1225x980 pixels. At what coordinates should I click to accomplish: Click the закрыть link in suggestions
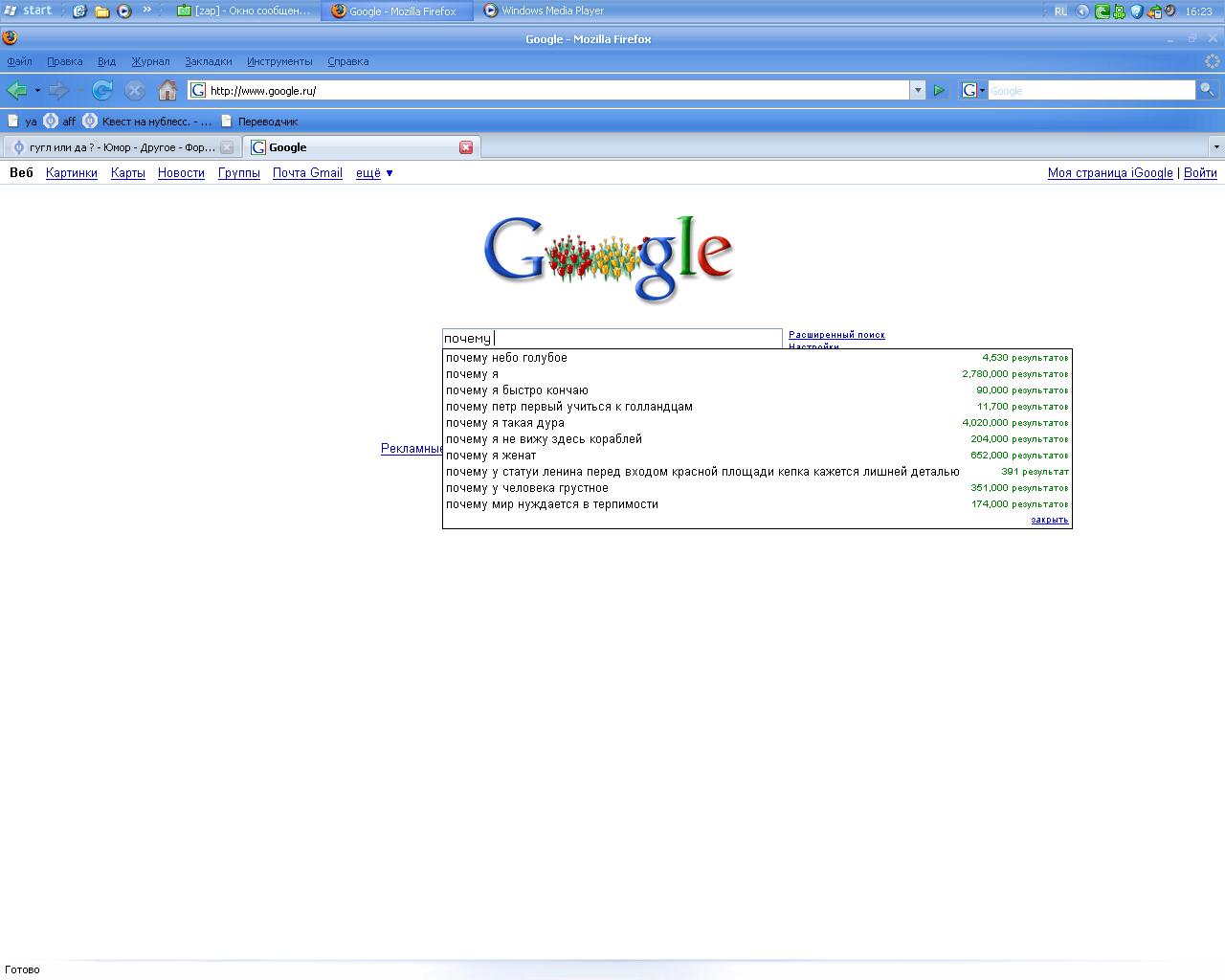coord(1050,520)
